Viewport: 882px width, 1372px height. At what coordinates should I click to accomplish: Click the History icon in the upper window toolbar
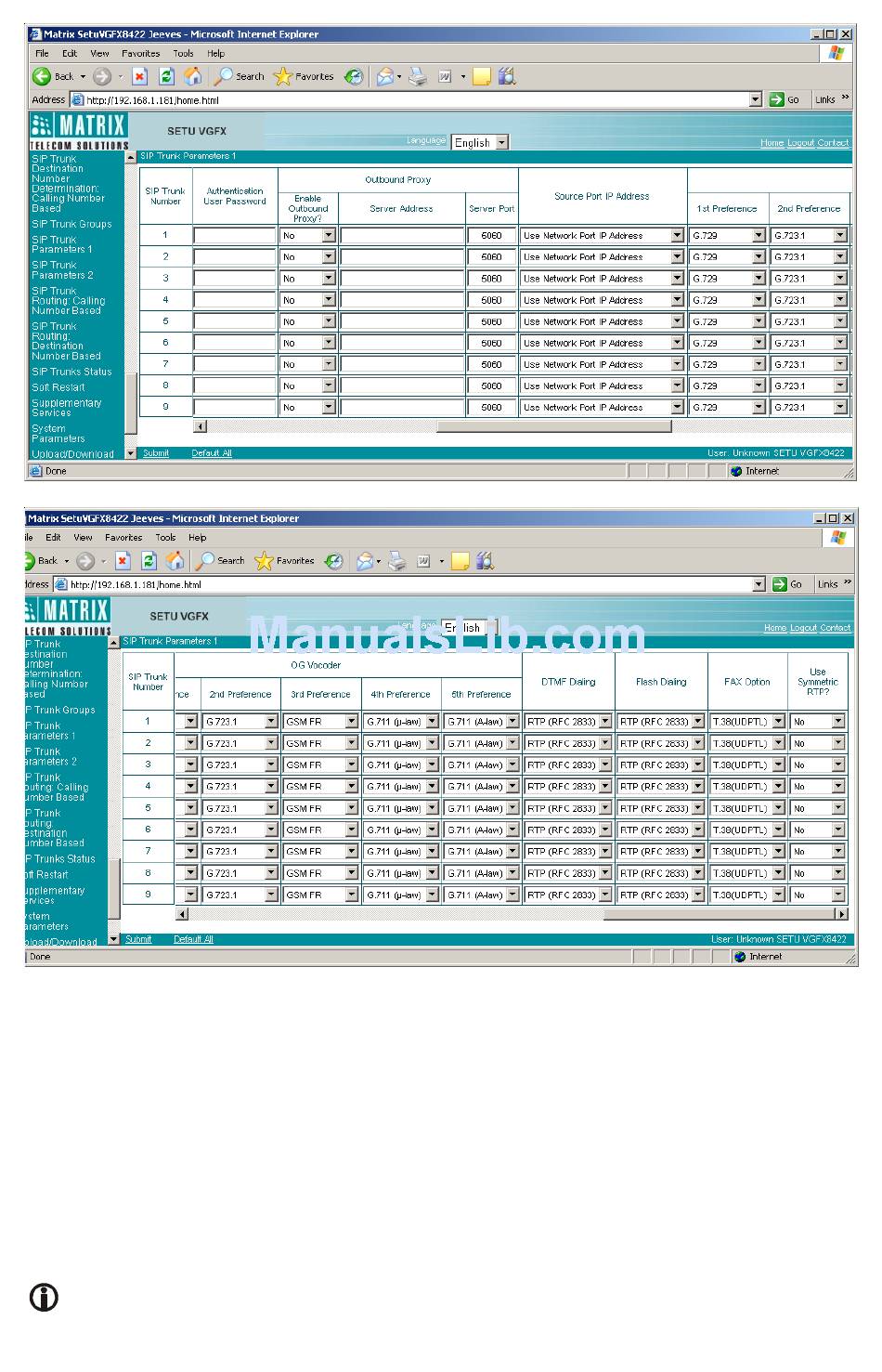pyautogui.click(x=353, y=77)
